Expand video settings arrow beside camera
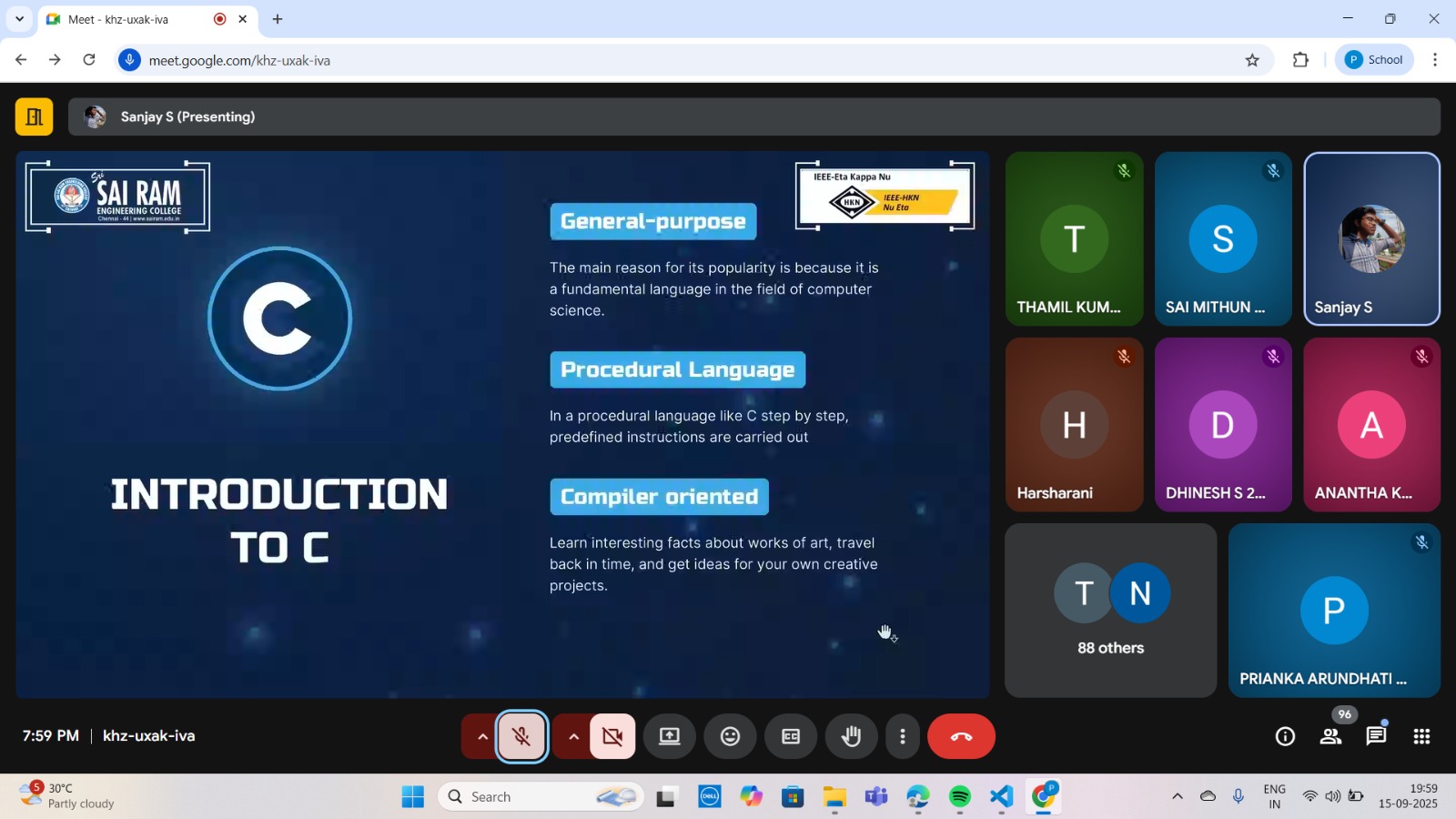1456x819 pixels. coord(573,736)
